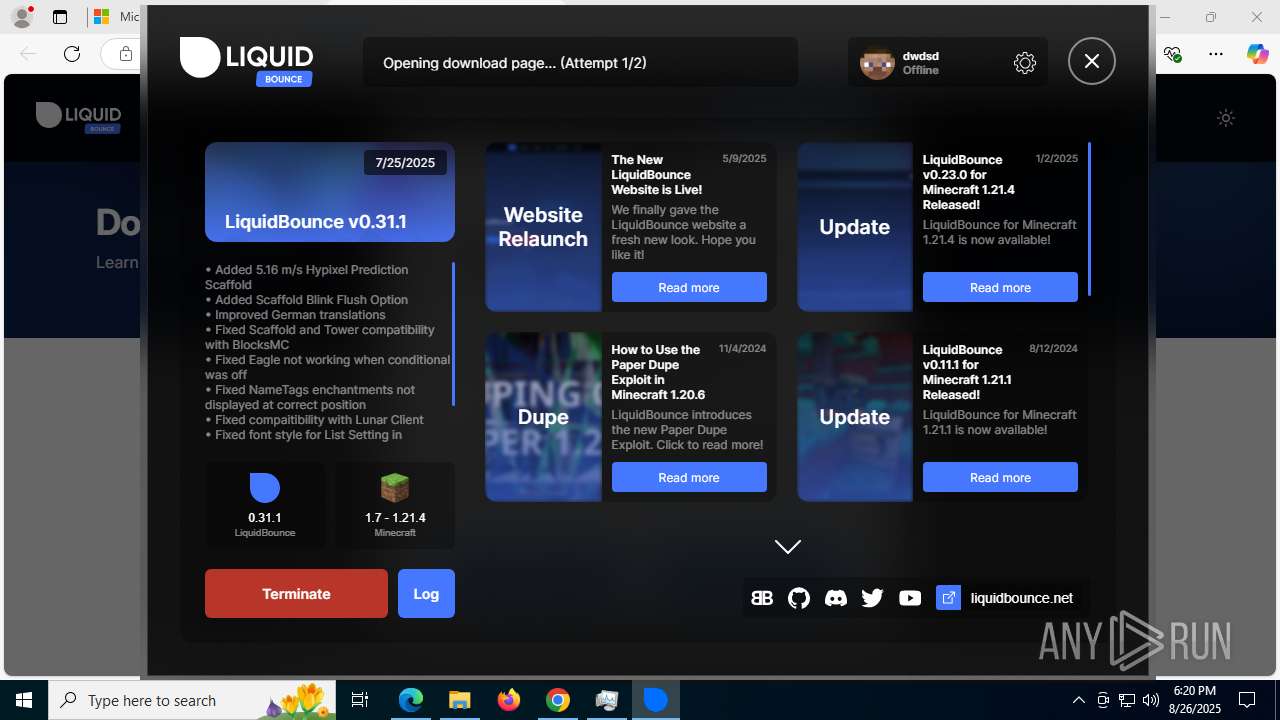Select the Minecraft 1.7 - 1.21.4 version tile
This screenshot has height=720, width=1280.
pyautogui.click(x=395, y=505)
